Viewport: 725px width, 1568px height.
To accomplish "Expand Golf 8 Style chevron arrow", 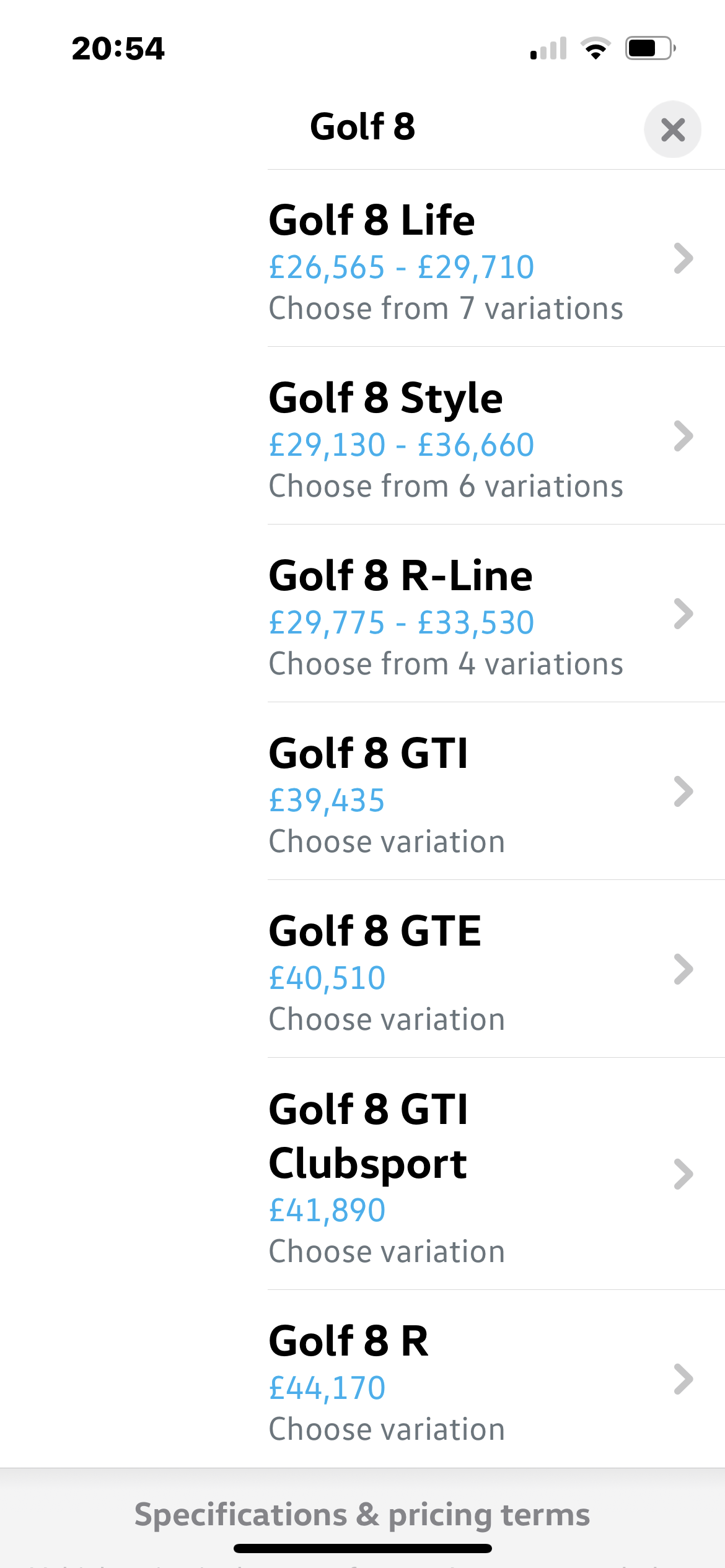I will click(x=683, y=436).
